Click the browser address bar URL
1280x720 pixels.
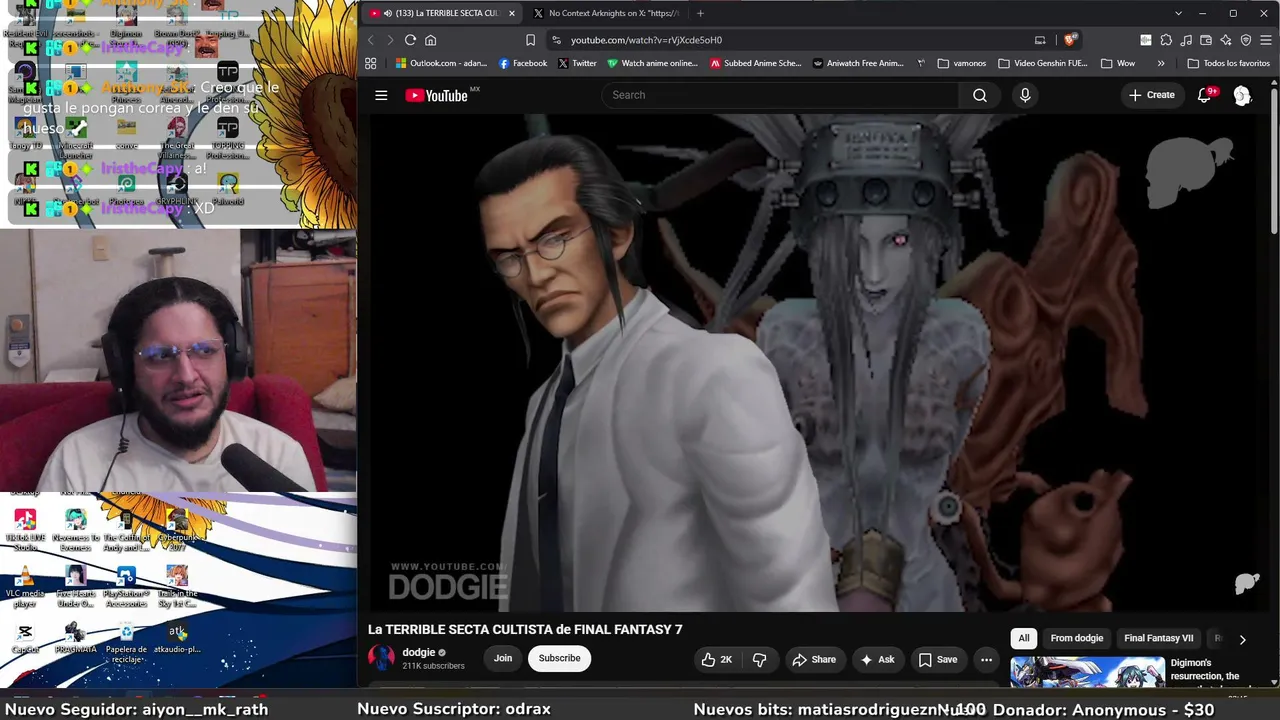tap(646, 40)
